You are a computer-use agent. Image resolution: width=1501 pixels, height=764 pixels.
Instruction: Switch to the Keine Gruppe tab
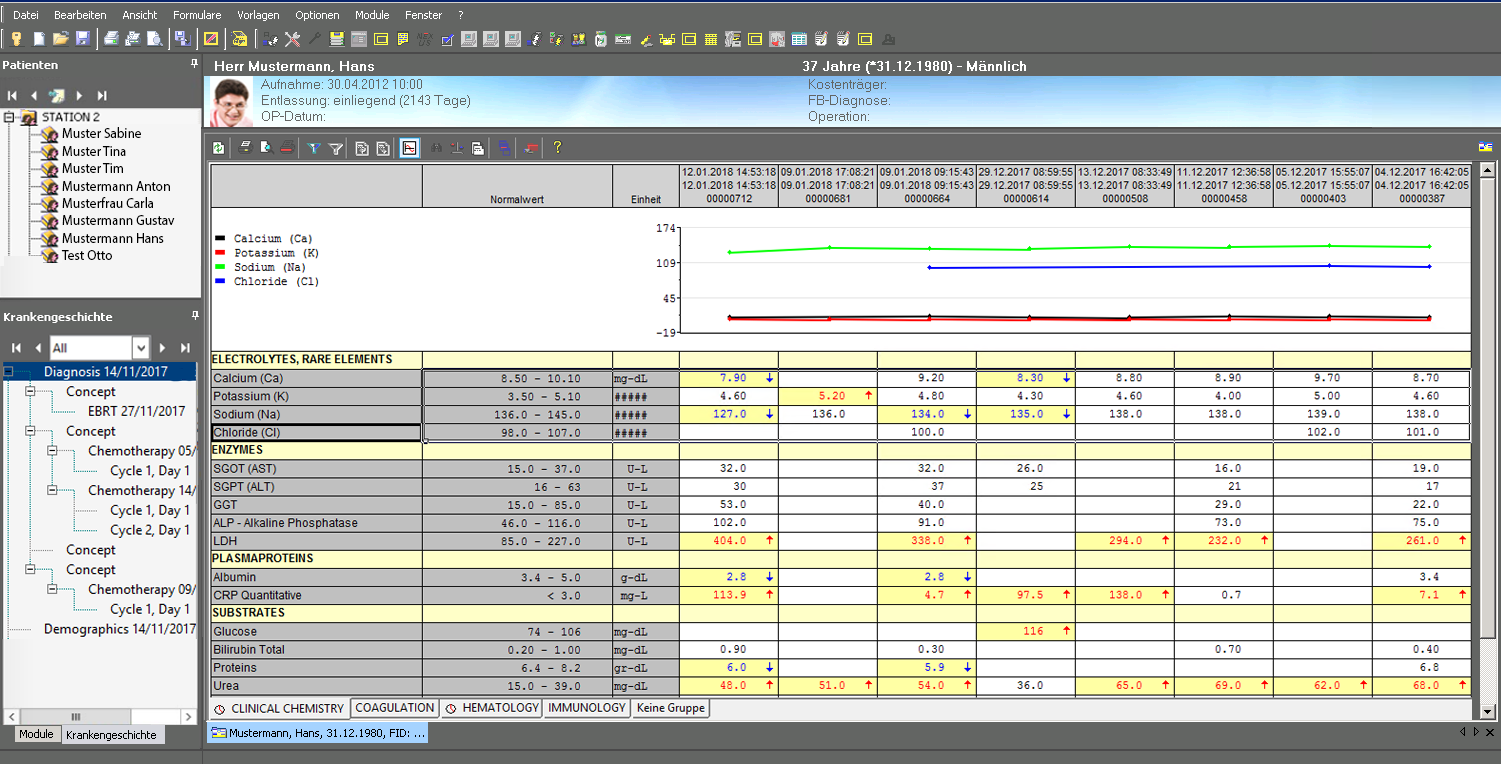671,708
